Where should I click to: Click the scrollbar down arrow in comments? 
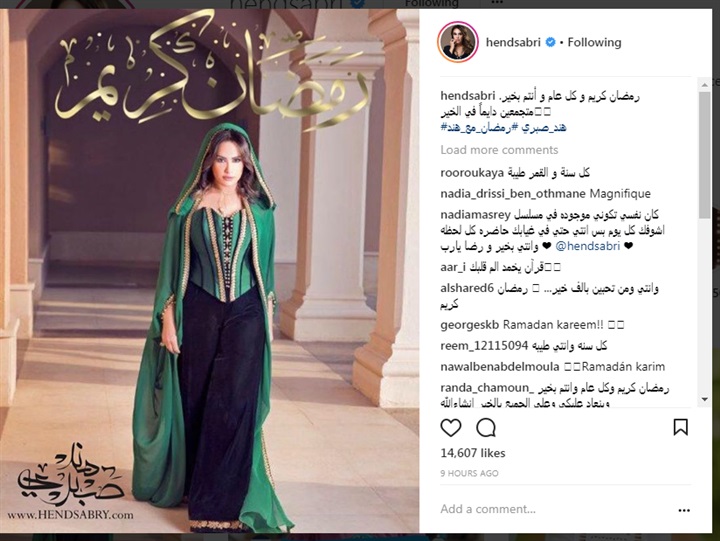(x=704, y=400)
